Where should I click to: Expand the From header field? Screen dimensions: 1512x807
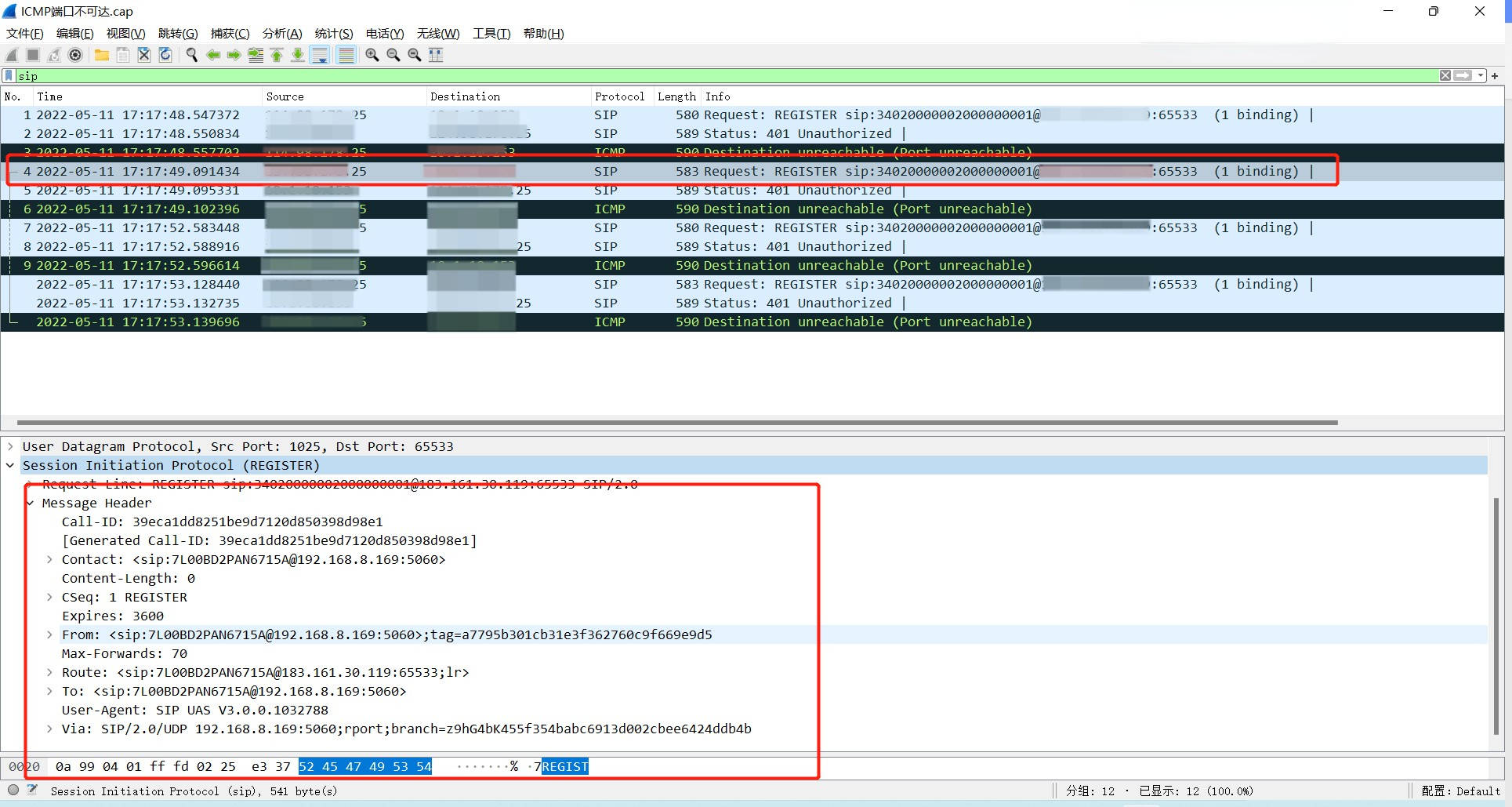click(49, 634)
